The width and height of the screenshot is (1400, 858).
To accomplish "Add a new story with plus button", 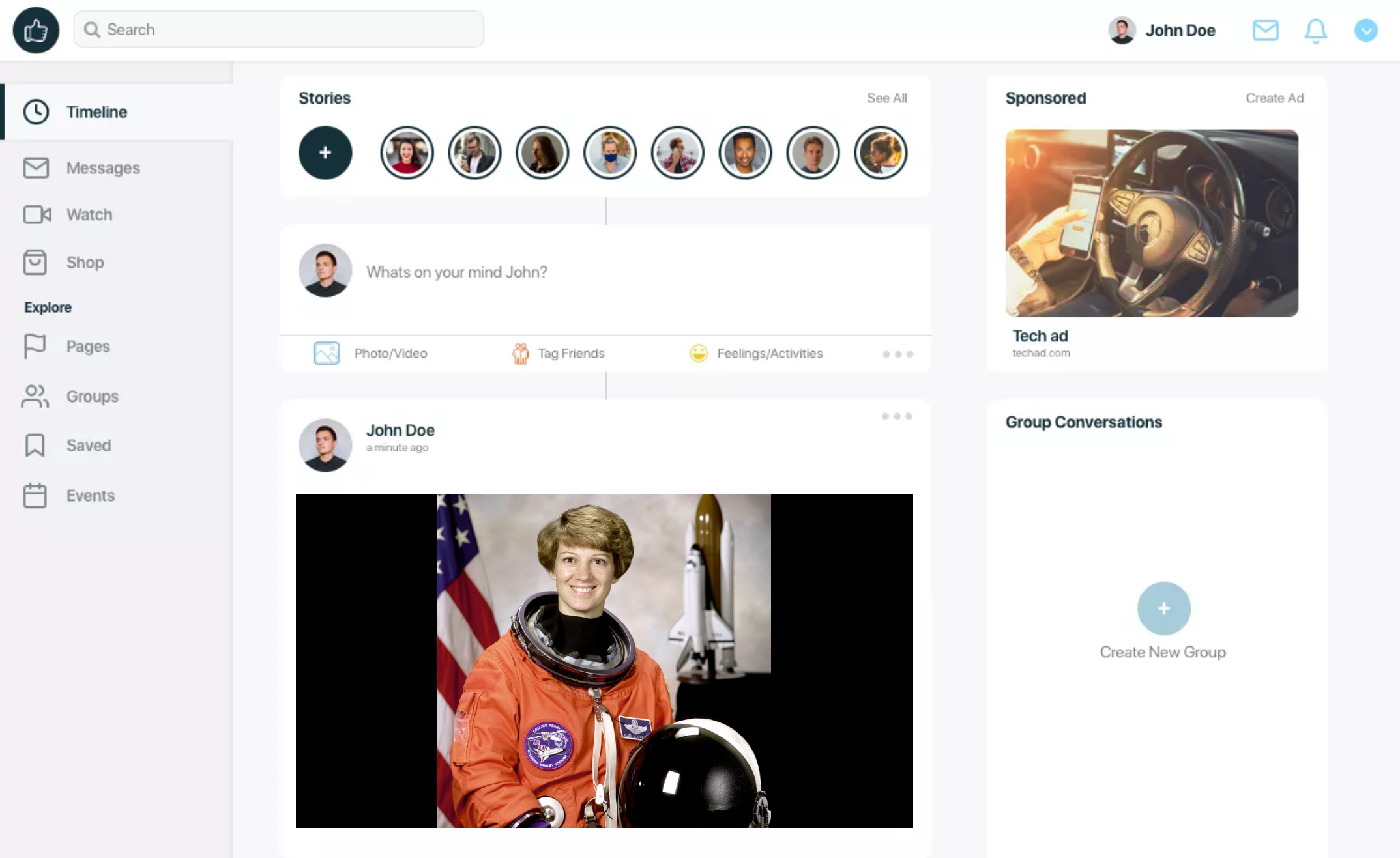I will click(x=325, y=152).
